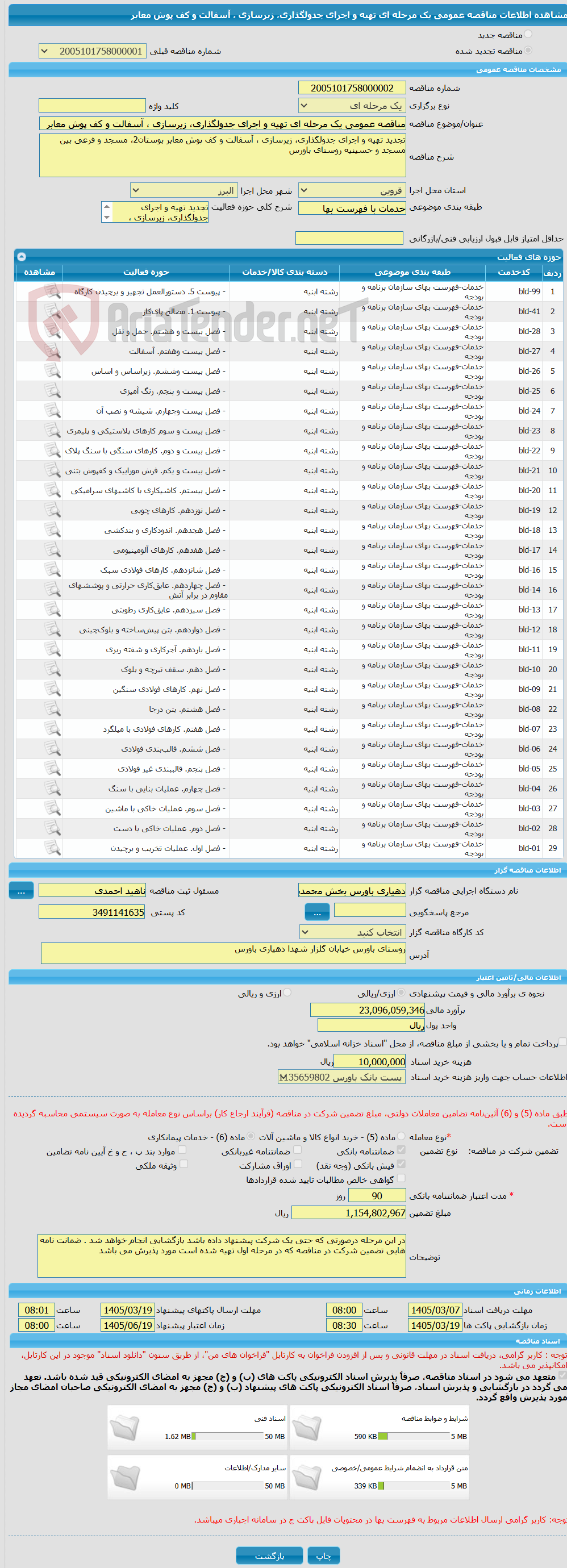The height and width of the screenshot is (1568, 567).
Task: Open the نوع برگزاری dropdown
Action: (x=352, y=105)
